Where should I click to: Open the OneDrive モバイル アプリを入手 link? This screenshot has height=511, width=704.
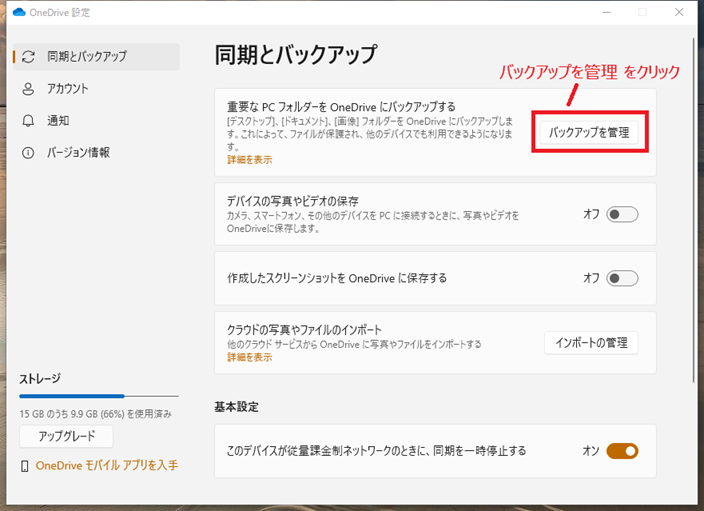pos(106,466)
